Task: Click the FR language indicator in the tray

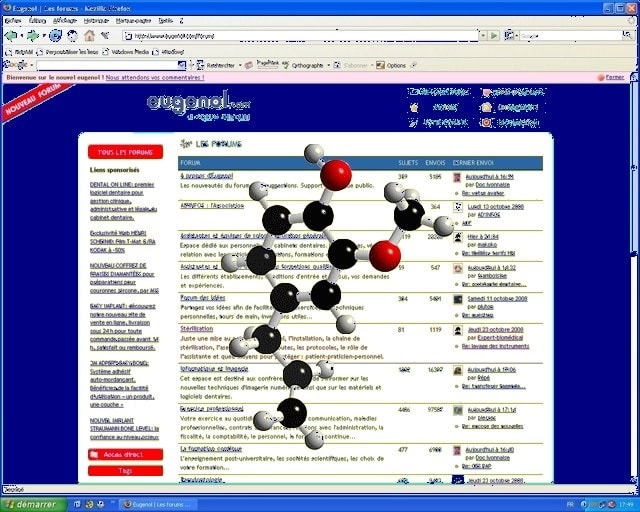Action: [570, 505]
